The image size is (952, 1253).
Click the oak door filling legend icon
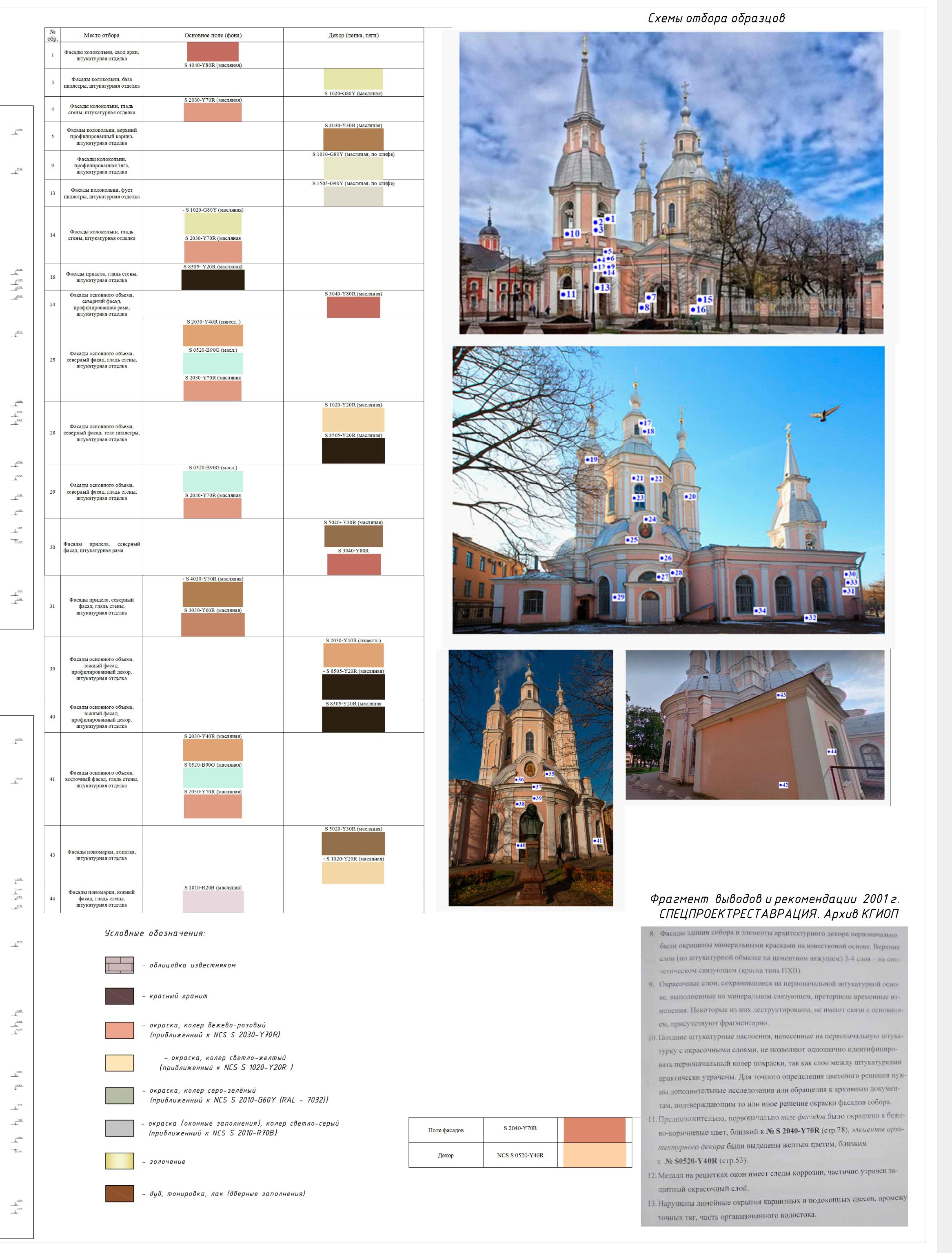tap(119, 1193)
